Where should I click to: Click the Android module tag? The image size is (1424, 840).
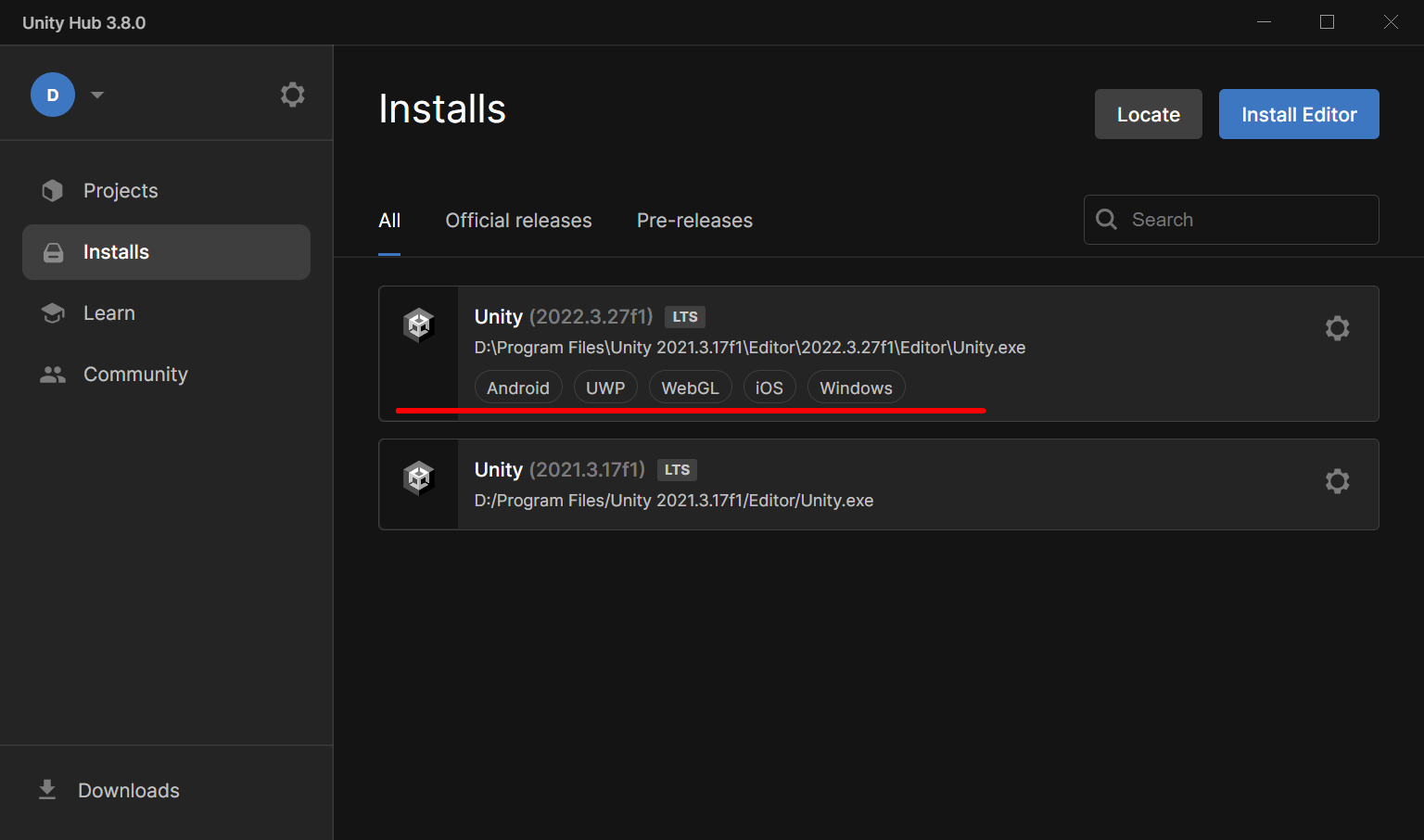[x=518, y=388]
